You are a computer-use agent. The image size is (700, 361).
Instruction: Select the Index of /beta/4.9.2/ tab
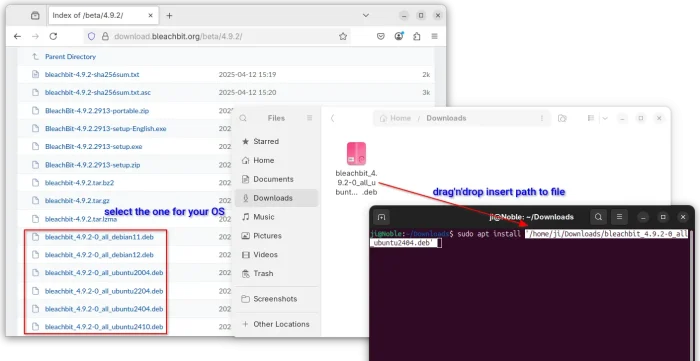pos(103,16)
